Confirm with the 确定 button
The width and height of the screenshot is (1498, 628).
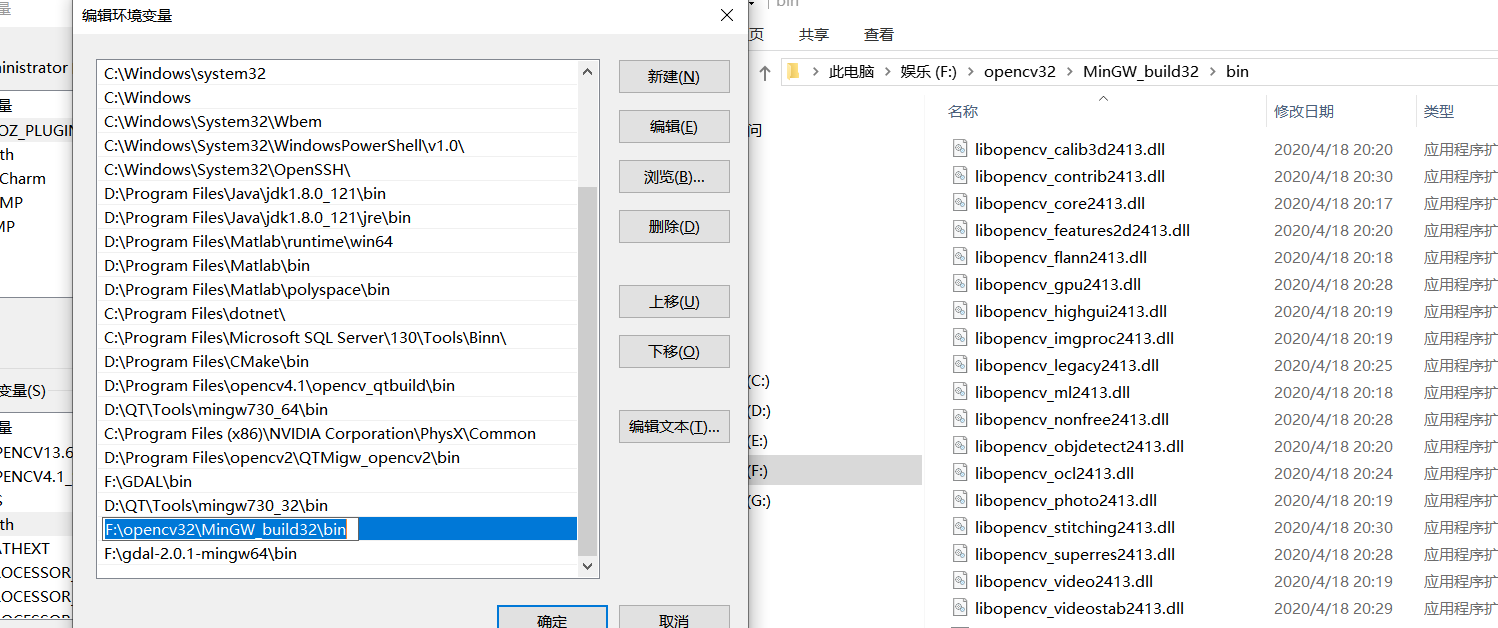coord(552,618)
